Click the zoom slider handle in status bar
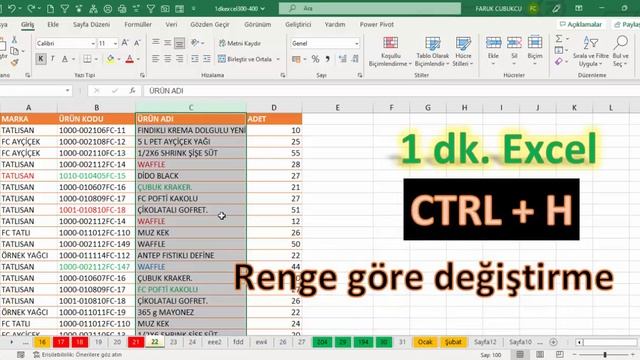 coord(605,355)
